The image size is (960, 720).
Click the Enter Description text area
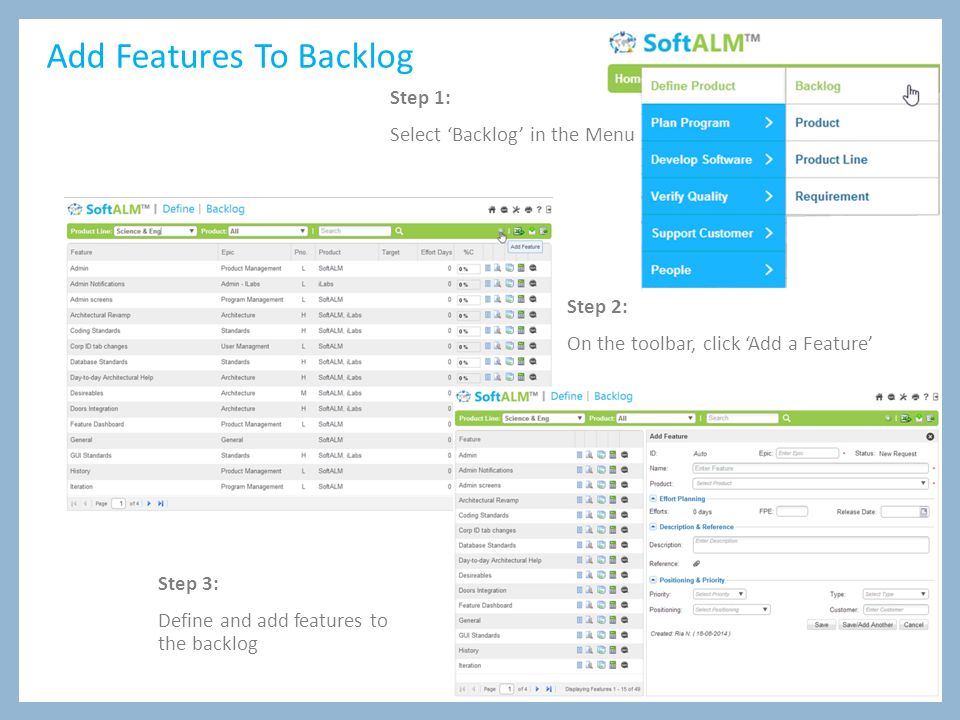(x=811, y=545)
